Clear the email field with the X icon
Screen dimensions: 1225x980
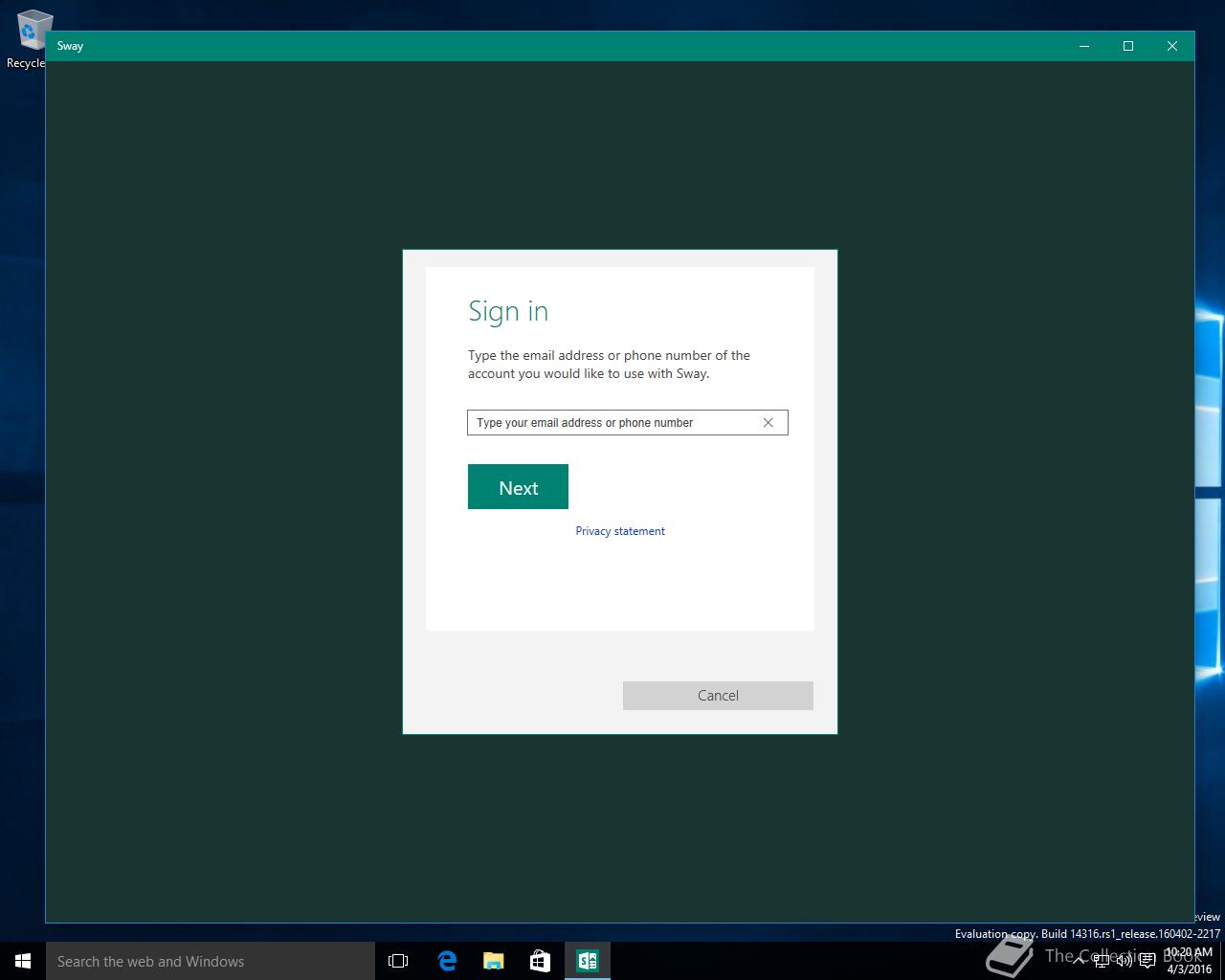tap(768, 422)
